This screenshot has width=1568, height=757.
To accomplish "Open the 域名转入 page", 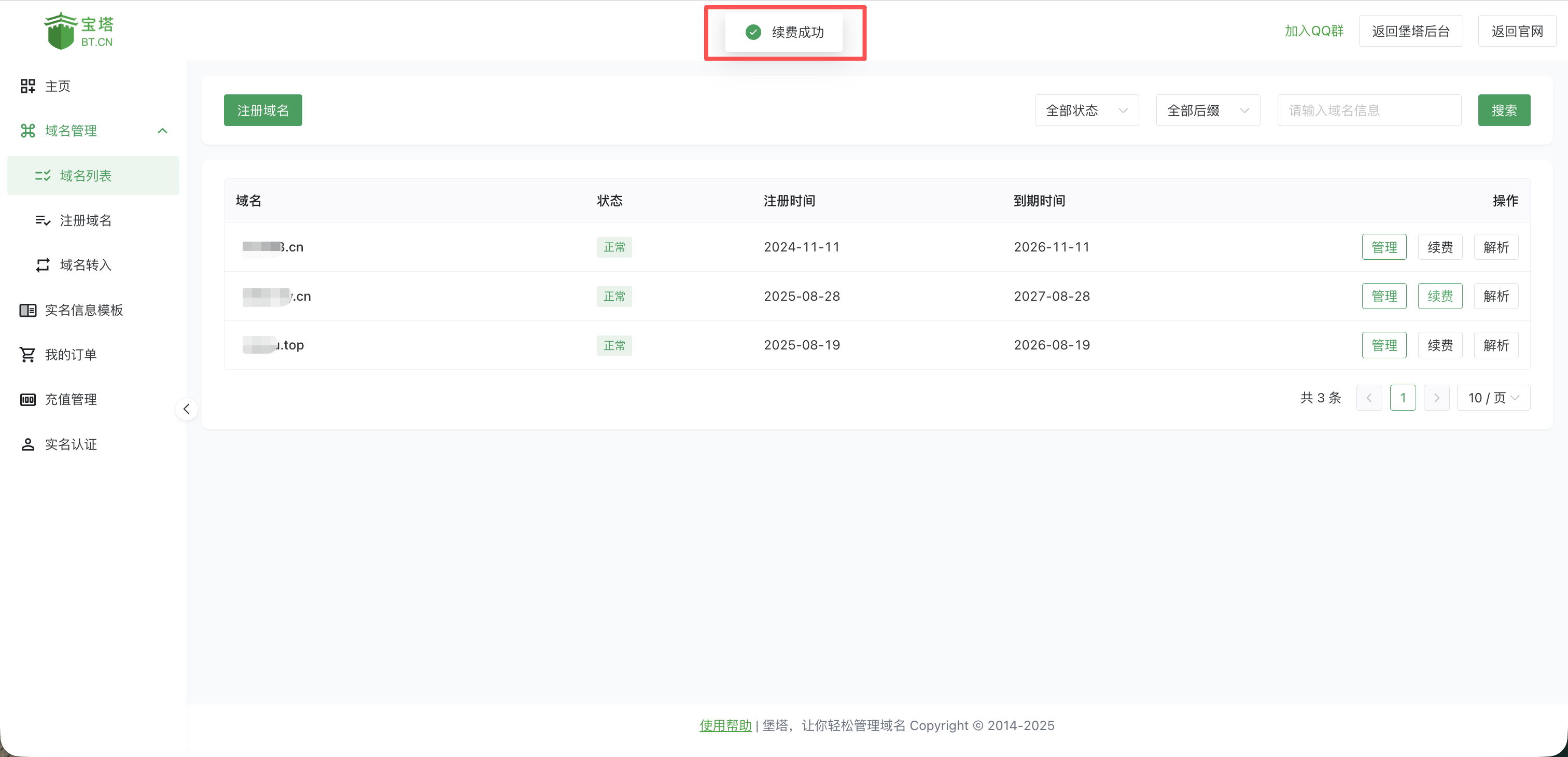I will coord(85,265).
